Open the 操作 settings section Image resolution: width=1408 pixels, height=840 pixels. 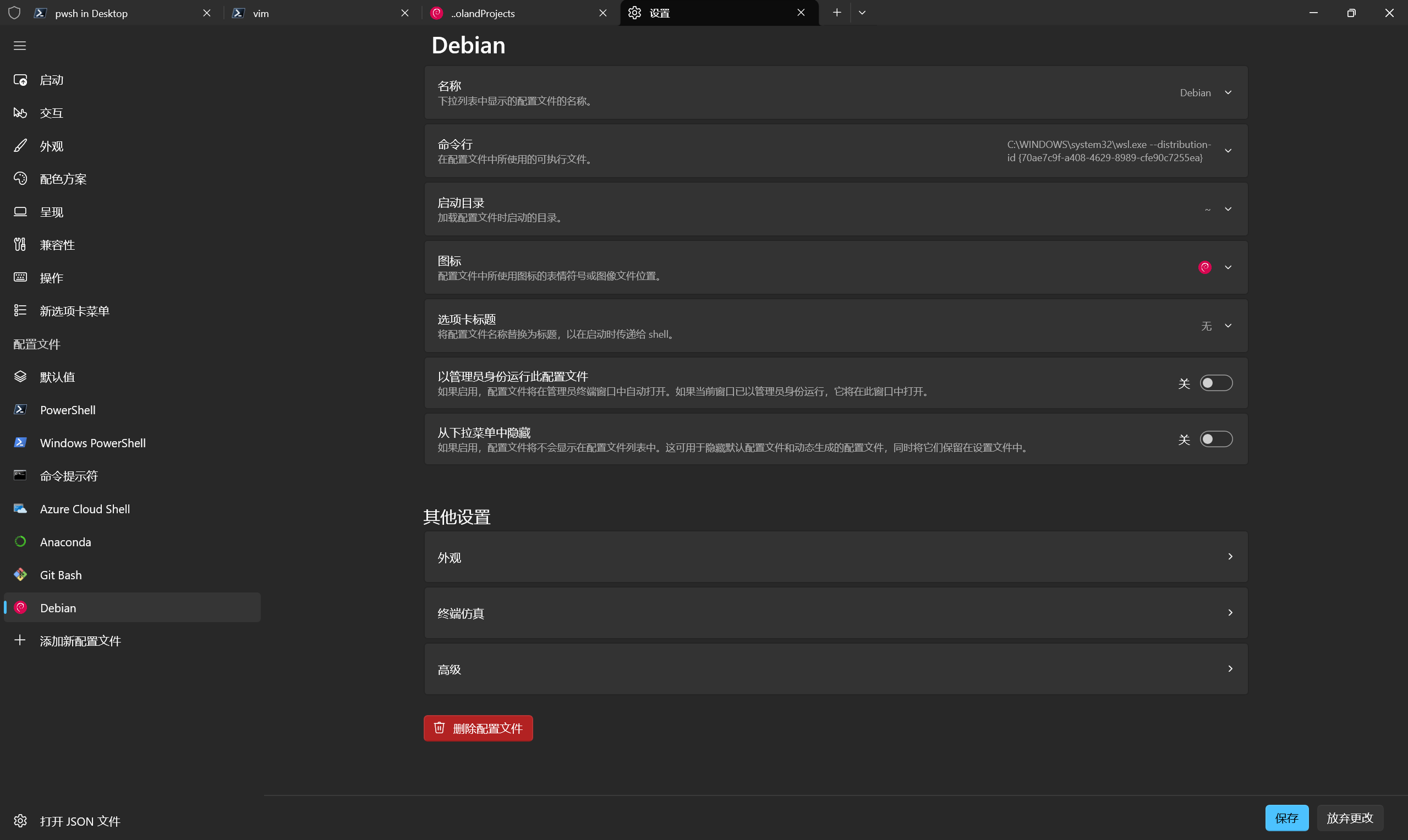(x=52, y=277)
